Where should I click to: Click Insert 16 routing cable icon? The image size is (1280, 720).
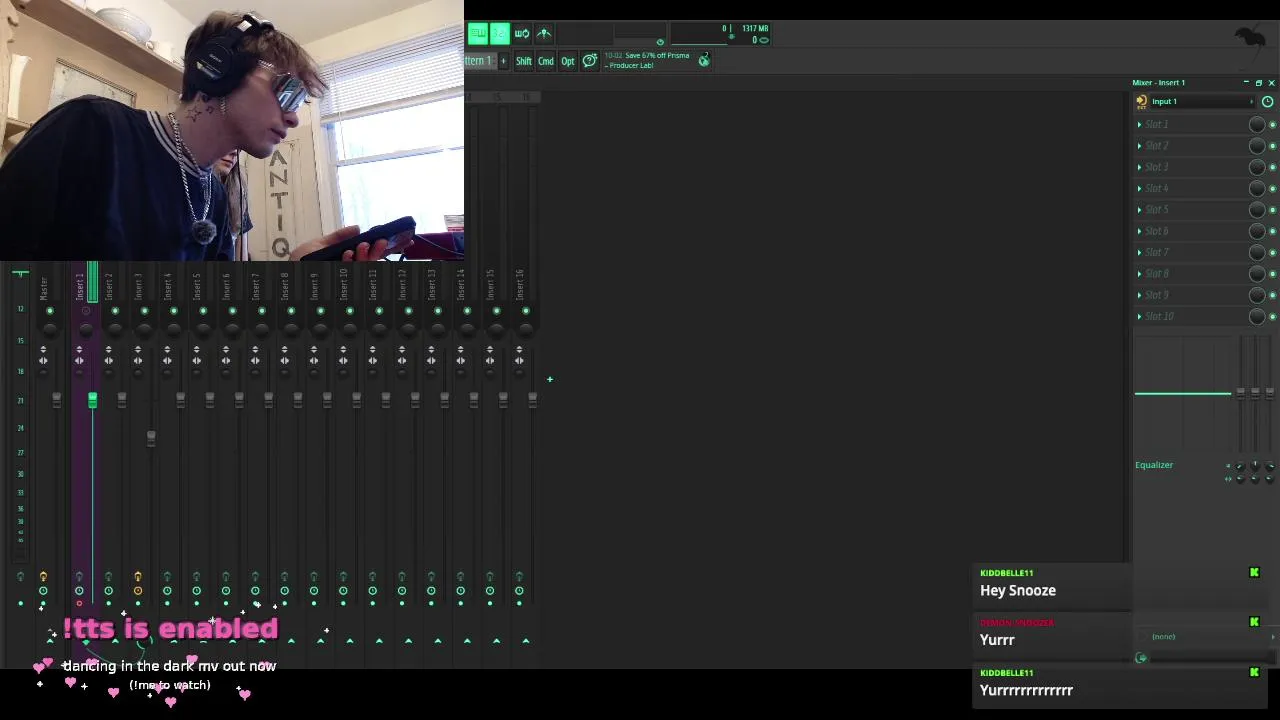tap(519, 576)
